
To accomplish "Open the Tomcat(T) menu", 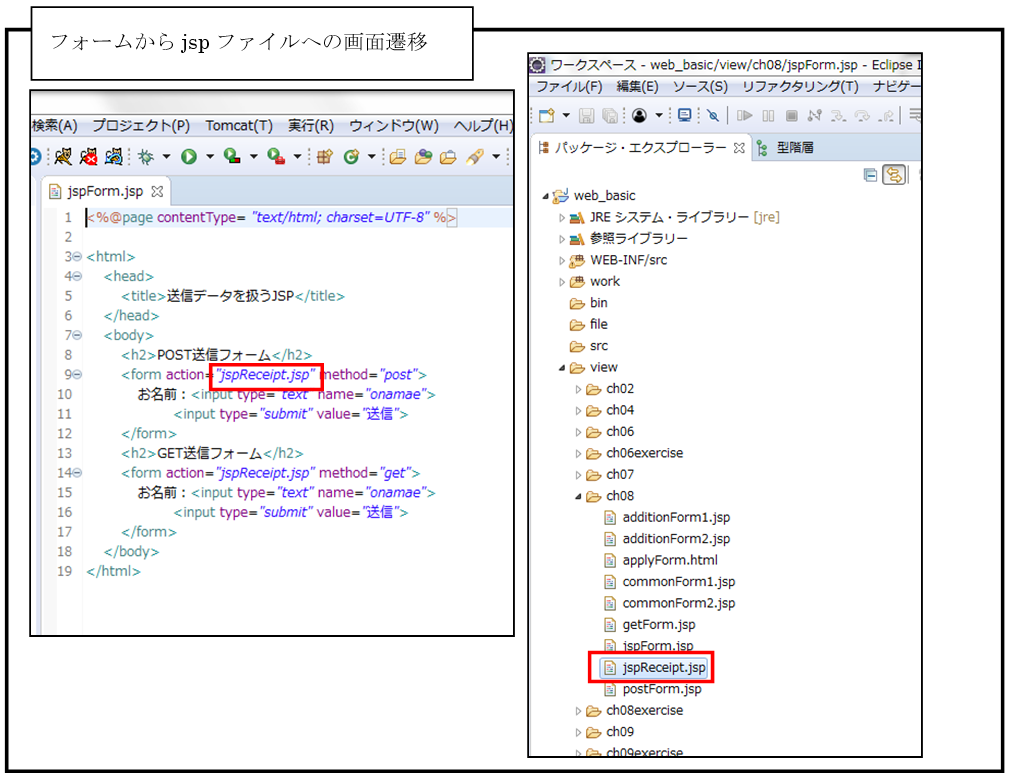I will tap(239, 125).
